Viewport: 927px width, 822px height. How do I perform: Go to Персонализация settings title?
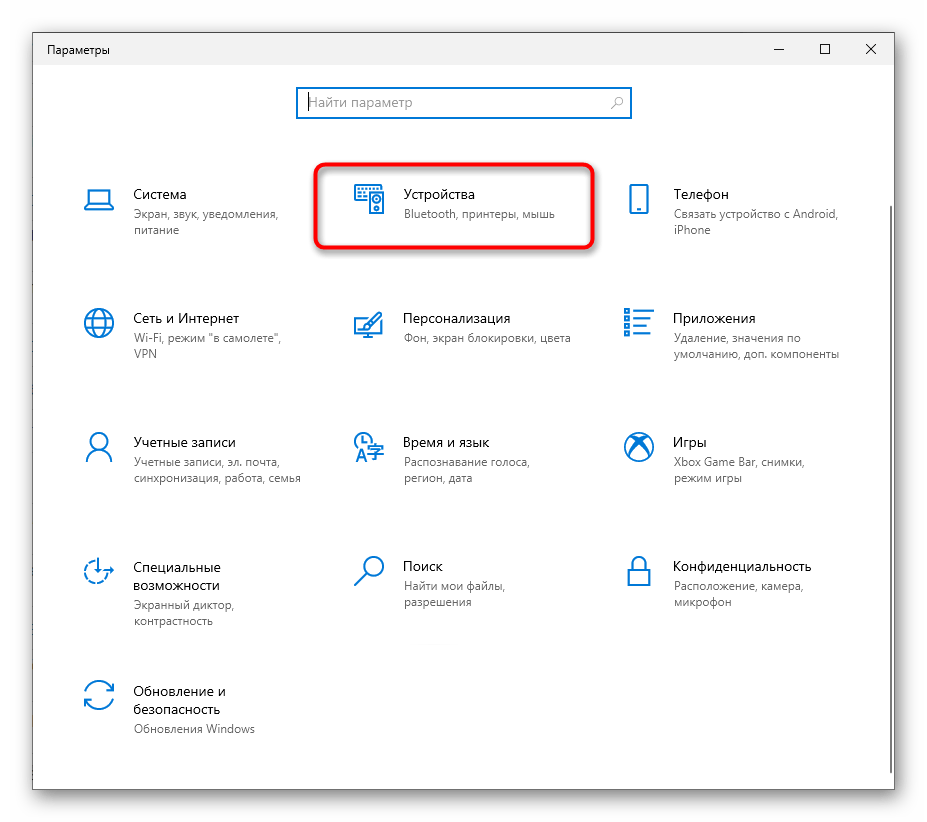pyautogui.click(x=456, y=318)
